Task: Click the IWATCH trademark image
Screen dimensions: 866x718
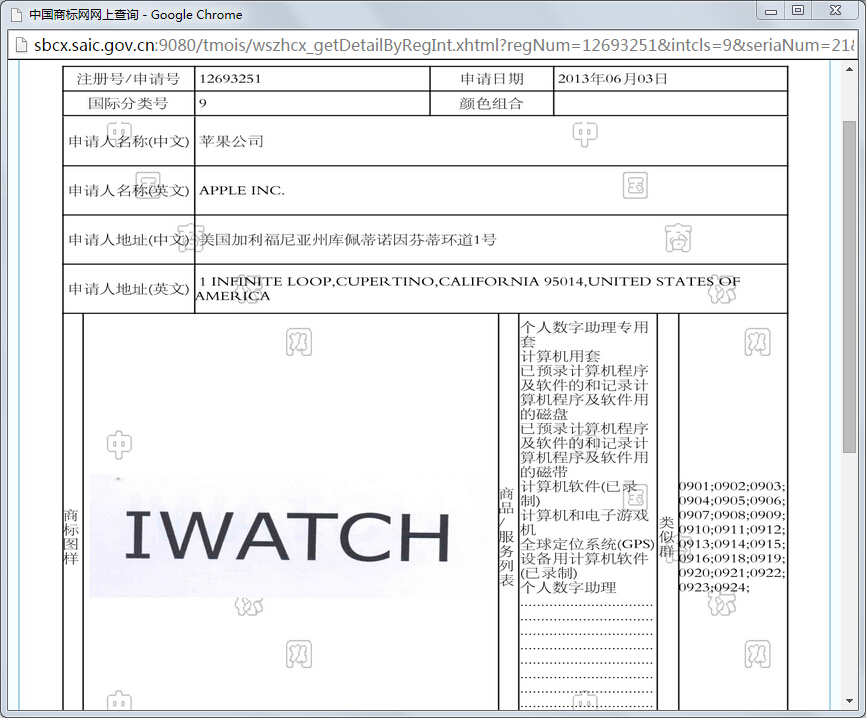Action: tap(291, 536)
